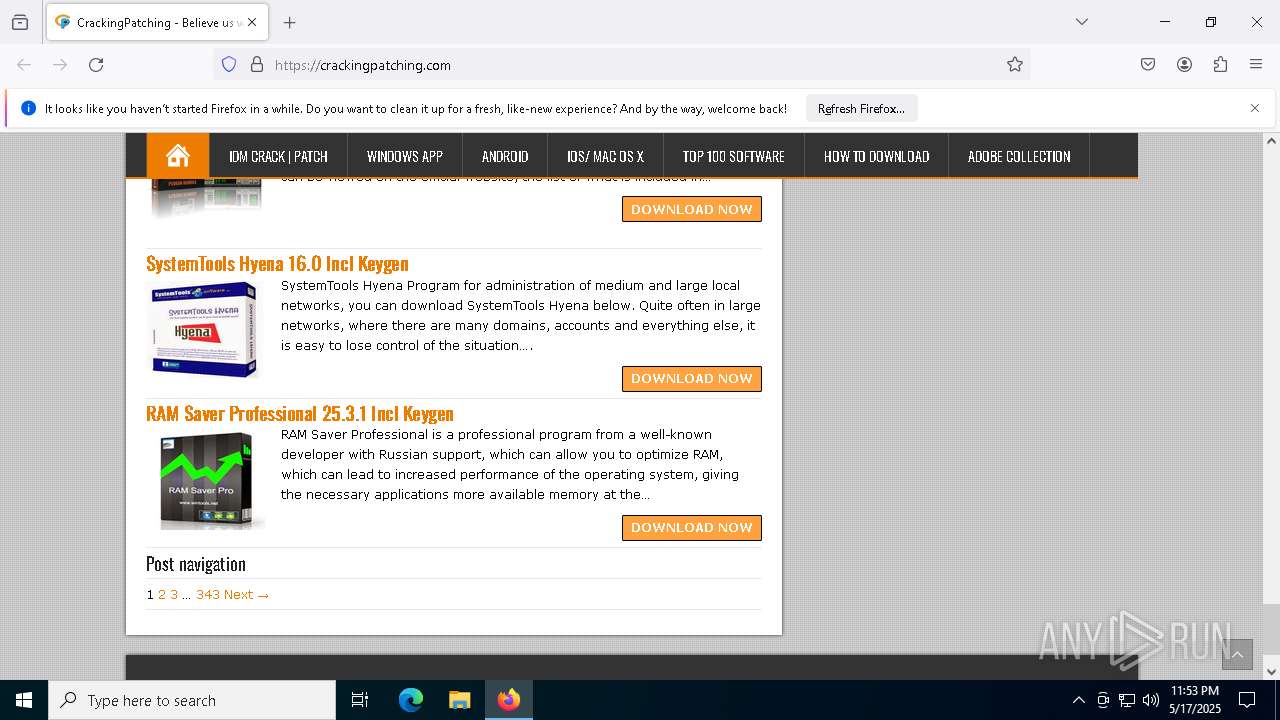Open File Explorer from taskbar
Viewport: 1280px width, 720px height.
click(459, 700)
